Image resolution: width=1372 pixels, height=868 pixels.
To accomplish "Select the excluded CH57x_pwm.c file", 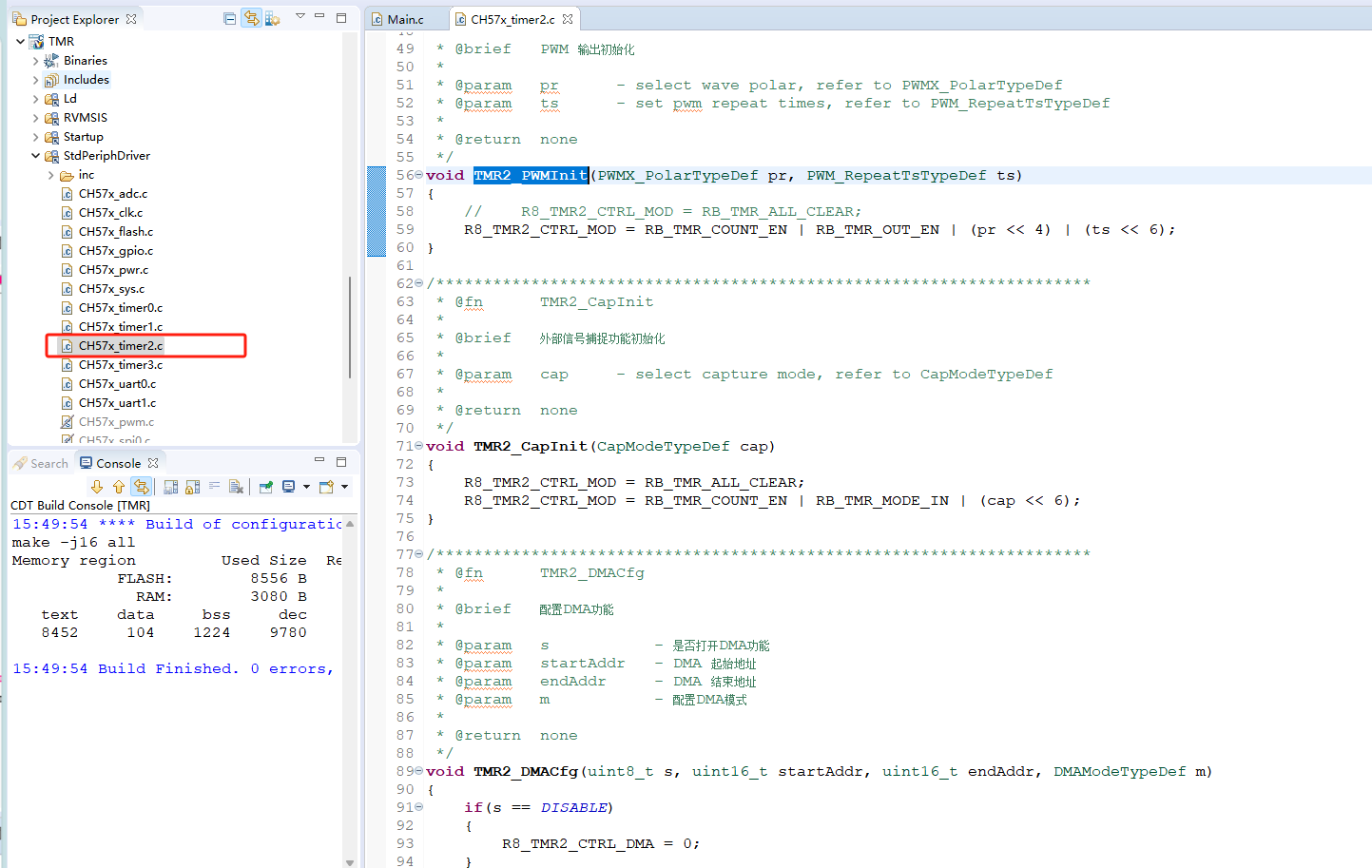I will (116, 422).
